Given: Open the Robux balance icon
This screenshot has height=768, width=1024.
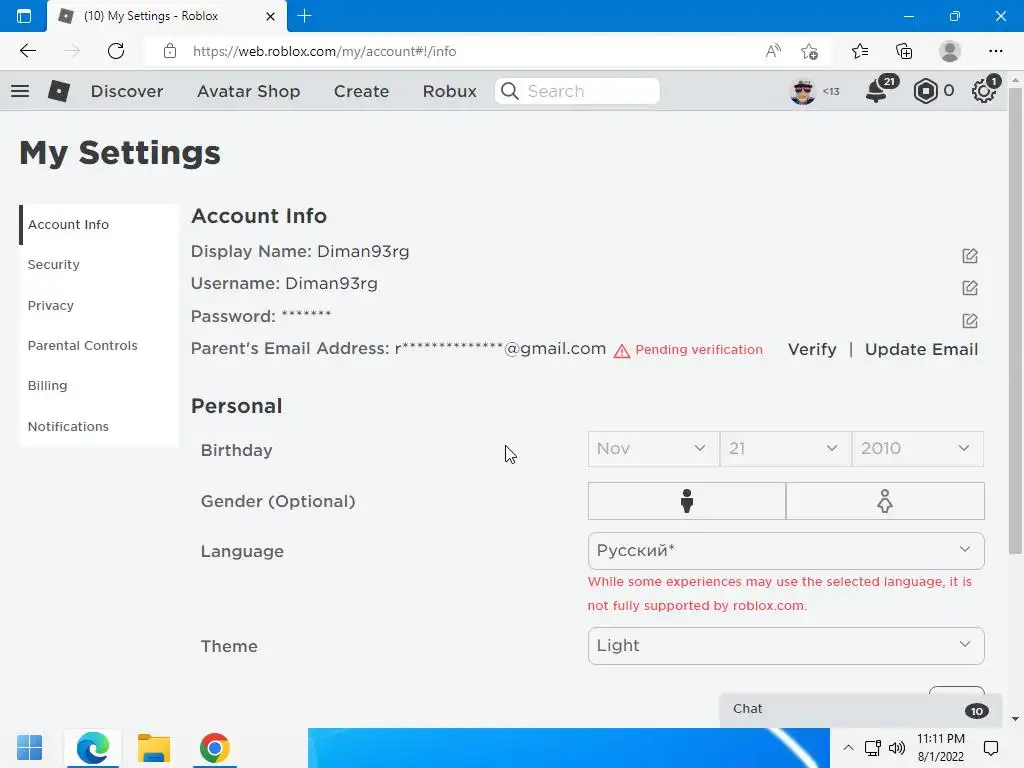Looking at the screenshot, I should [925, 91].
